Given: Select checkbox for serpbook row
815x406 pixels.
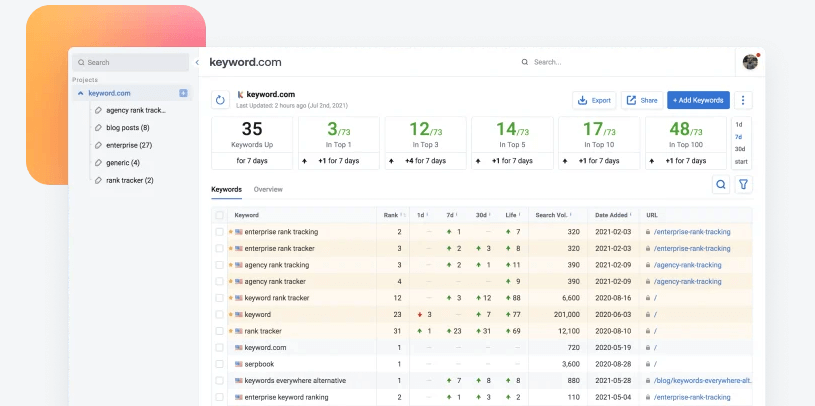Looking at the screenshot, I should 219,364.
